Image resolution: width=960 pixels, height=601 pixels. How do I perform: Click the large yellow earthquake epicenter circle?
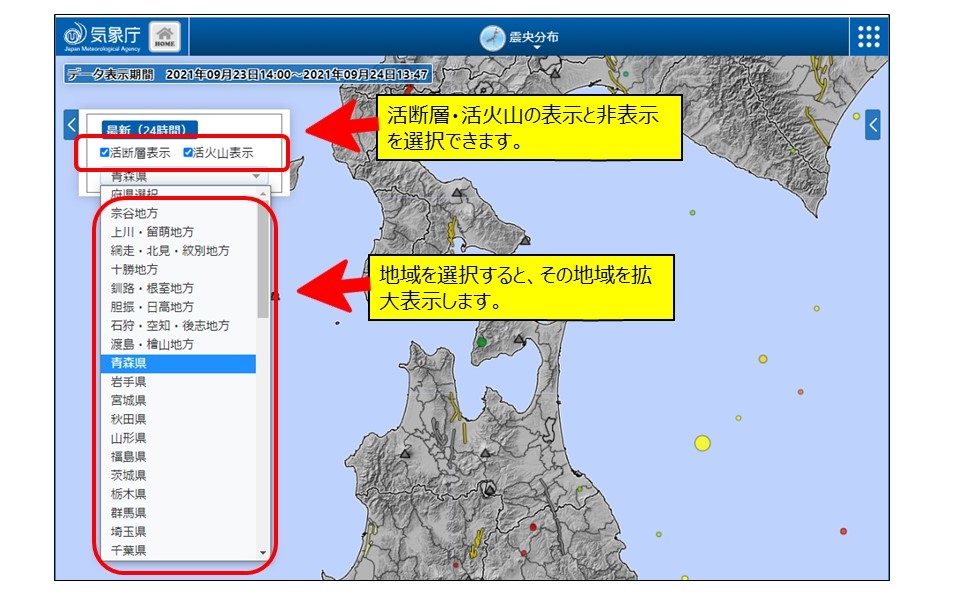pyautogui.click(x=702, y=443)
